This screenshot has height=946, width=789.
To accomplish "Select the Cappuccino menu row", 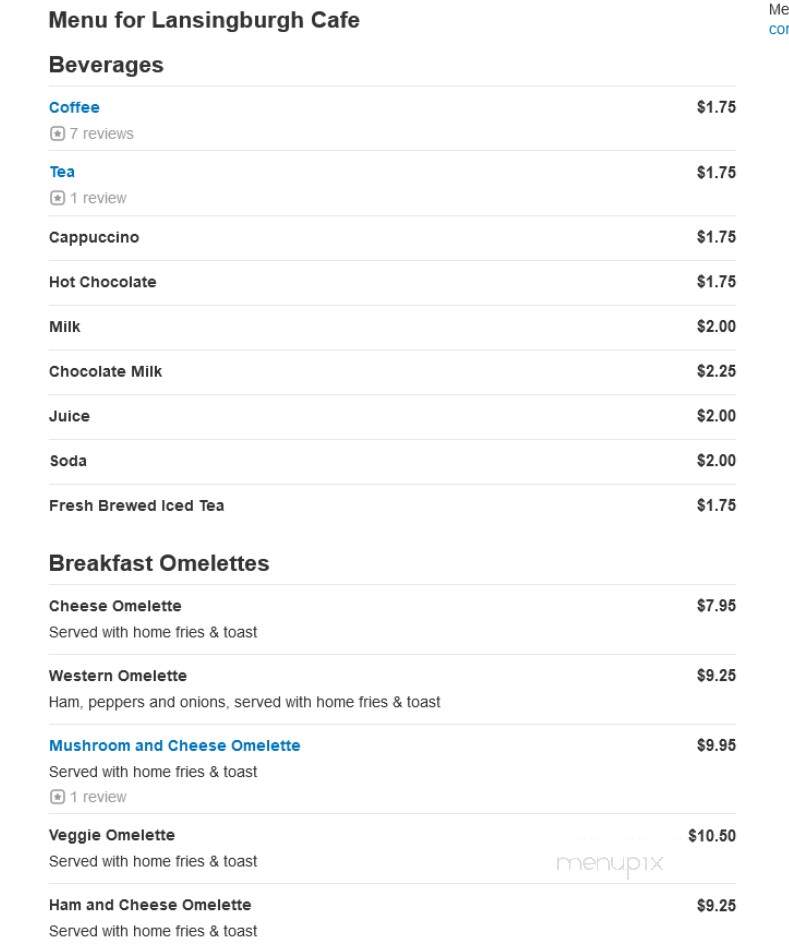I will pyautogui.click(x=392, y=238).
